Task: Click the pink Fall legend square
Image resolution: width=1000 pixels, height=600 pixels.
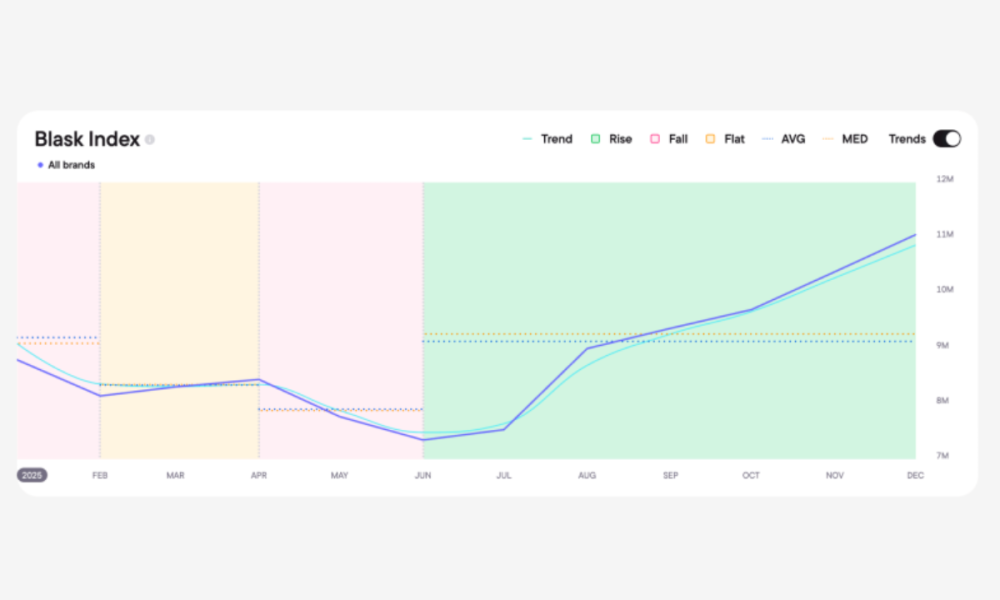Action: pyautogui.click(x=655, y=139)
